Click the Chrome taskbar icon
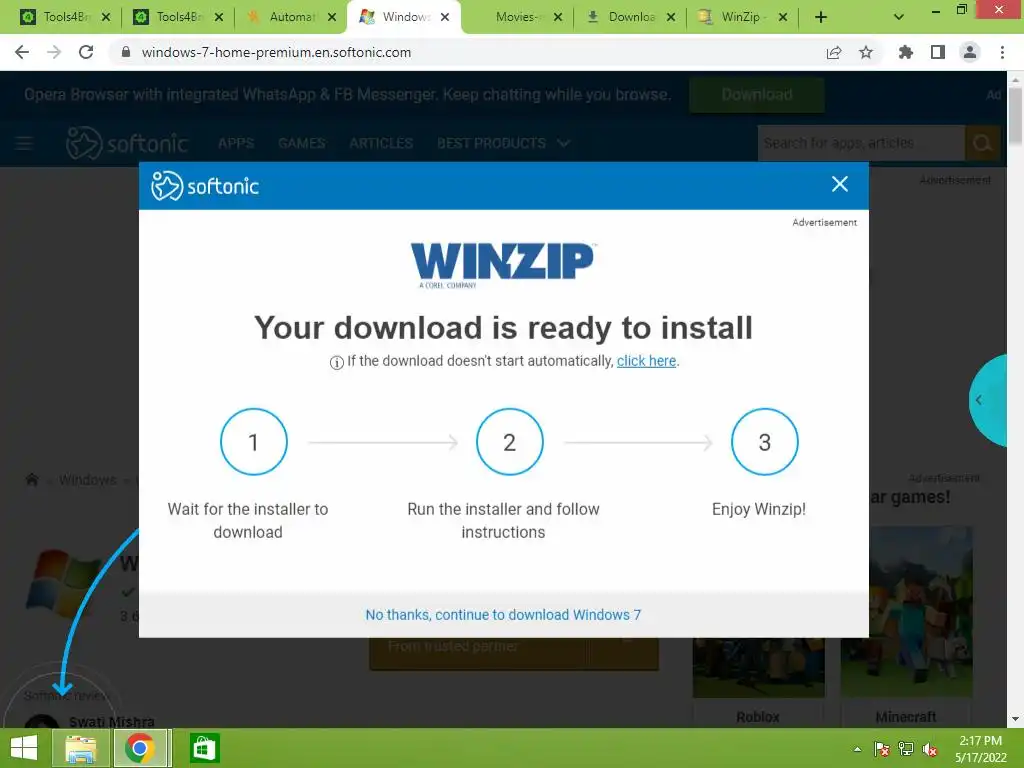This screenshot has width=1024, height=768. (140, 748)
